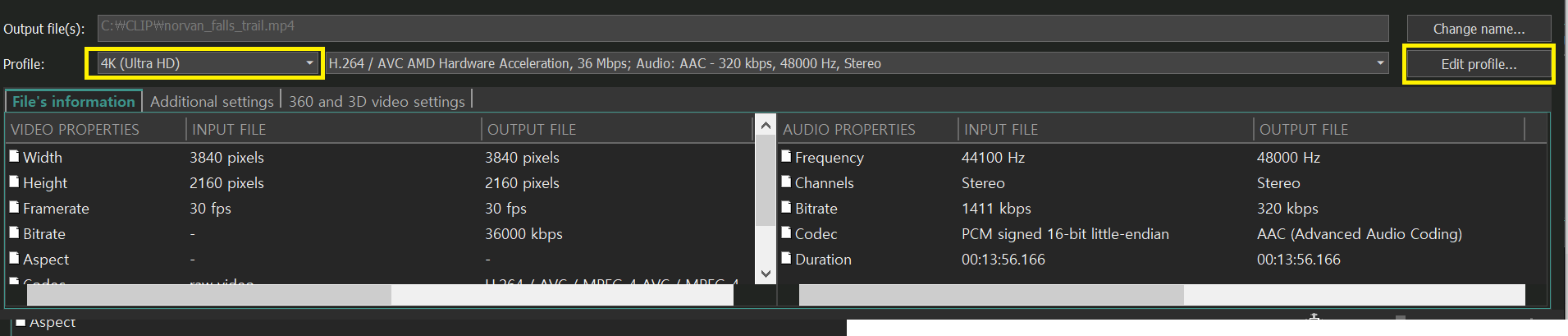Click the page icon beside Framerate
Screen dimensions: 1568x336
click(14, 207)
